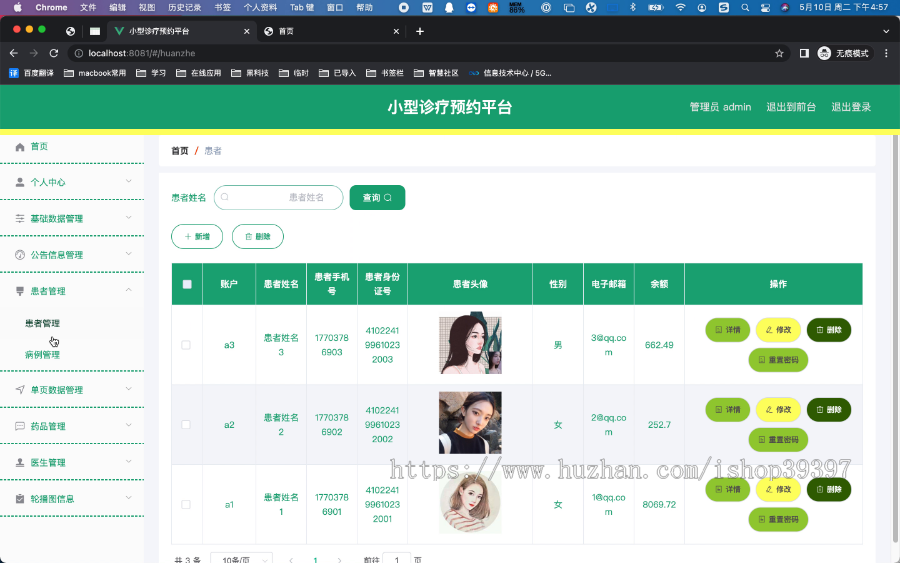The image size is (900, 563).
Task: Toggle the select-all checkbox in table header
Action: pyautogui.click(x=187, y=284)
